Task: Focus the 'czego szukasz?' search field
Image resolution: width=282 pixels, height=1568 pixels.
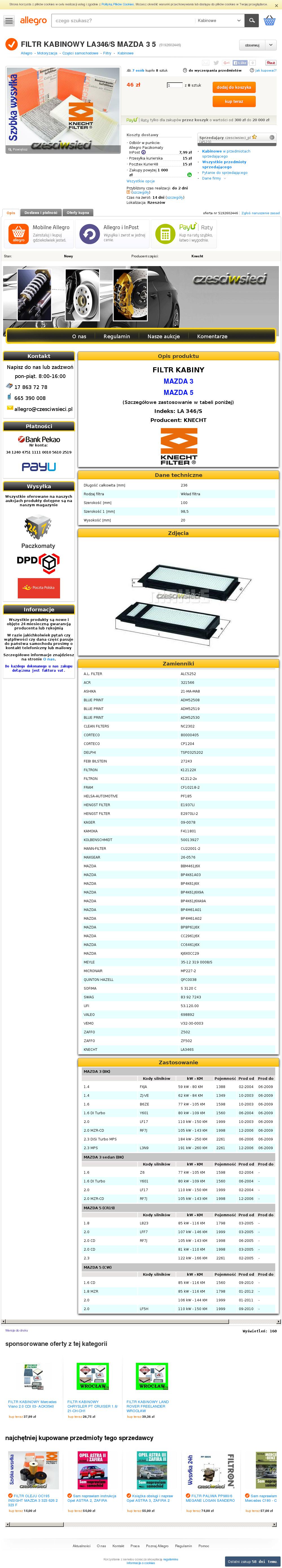Action: coord(123,21)
